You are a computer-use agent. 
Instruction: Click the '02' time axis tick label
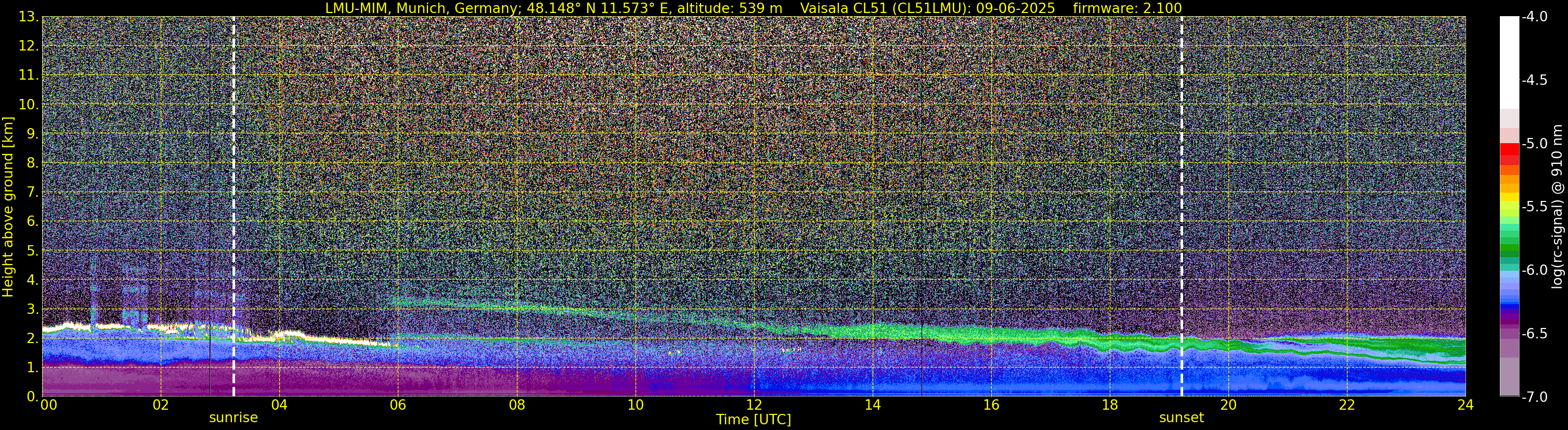tap(161, 405)
